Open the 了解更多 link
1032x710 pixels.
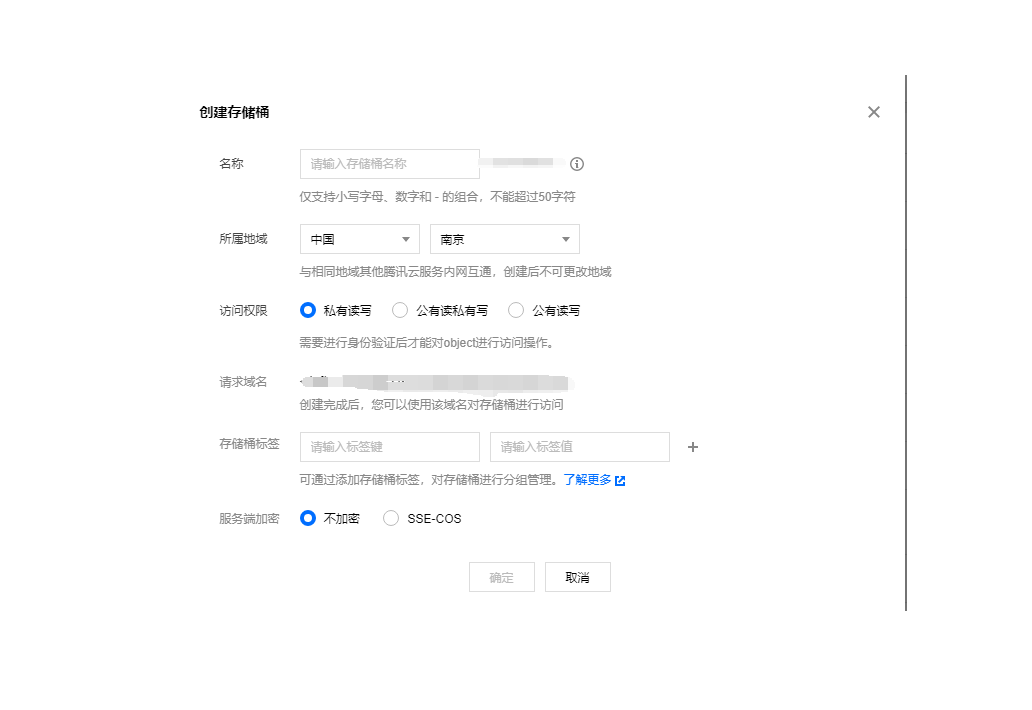pyautogui.click(x=587, y=480)
